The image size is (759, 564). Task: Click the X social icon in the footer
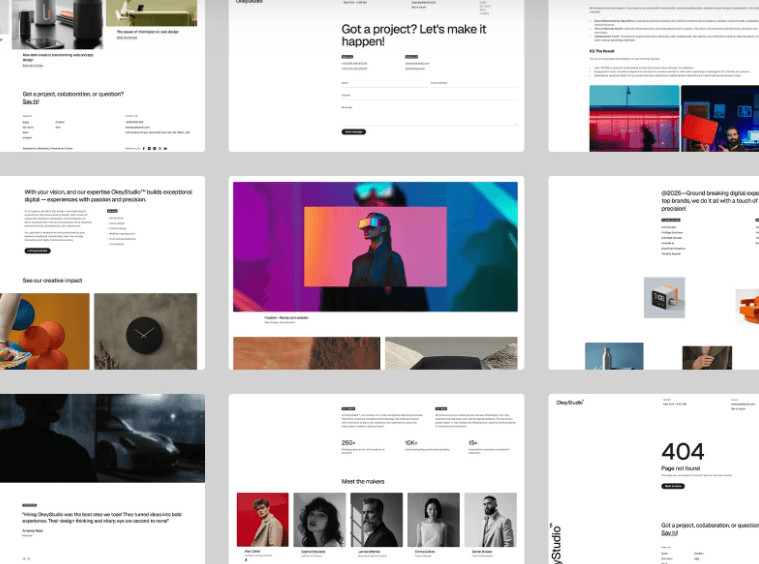click(x=160, y=149)
